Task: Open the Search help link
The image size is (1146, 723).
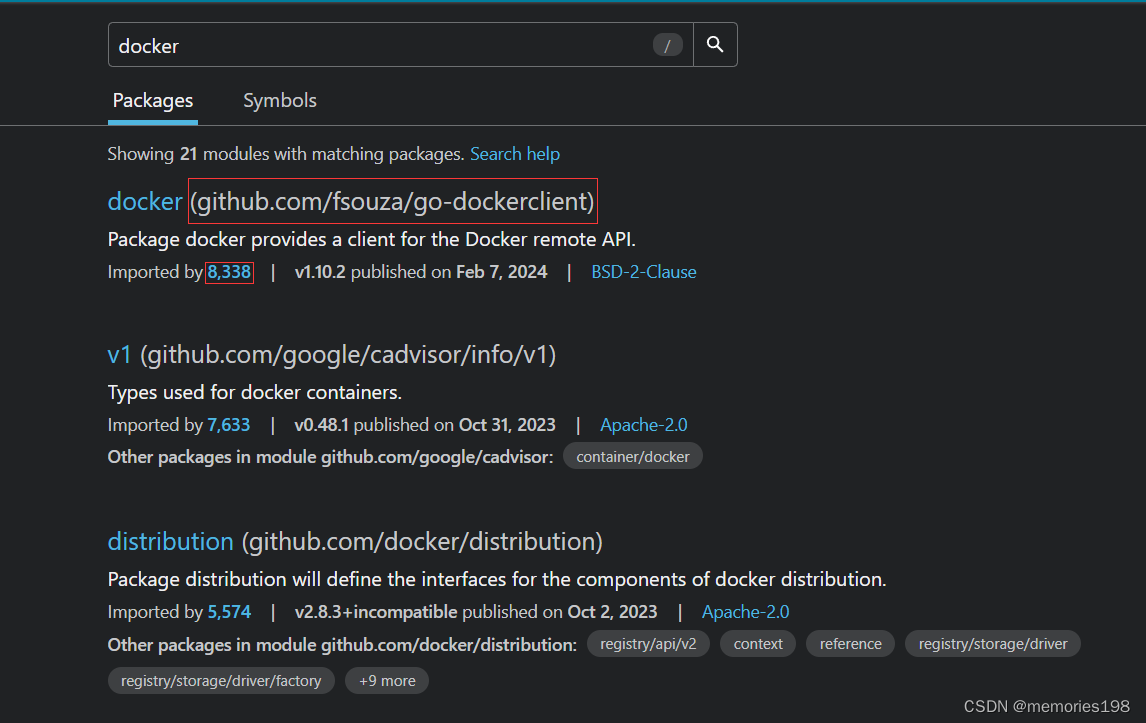Action: click(x=515, y=153)
